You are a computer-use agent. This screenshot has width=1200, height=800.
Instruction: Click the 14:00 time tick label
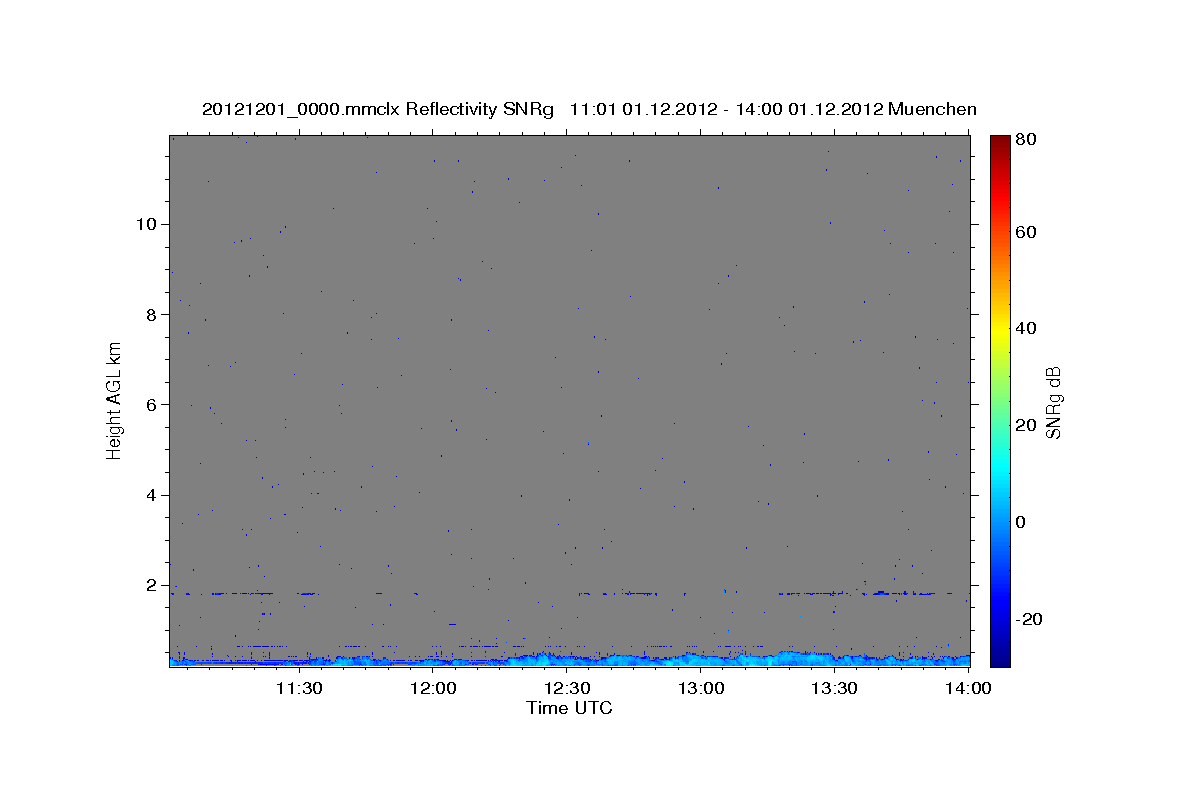coord(969,688)
